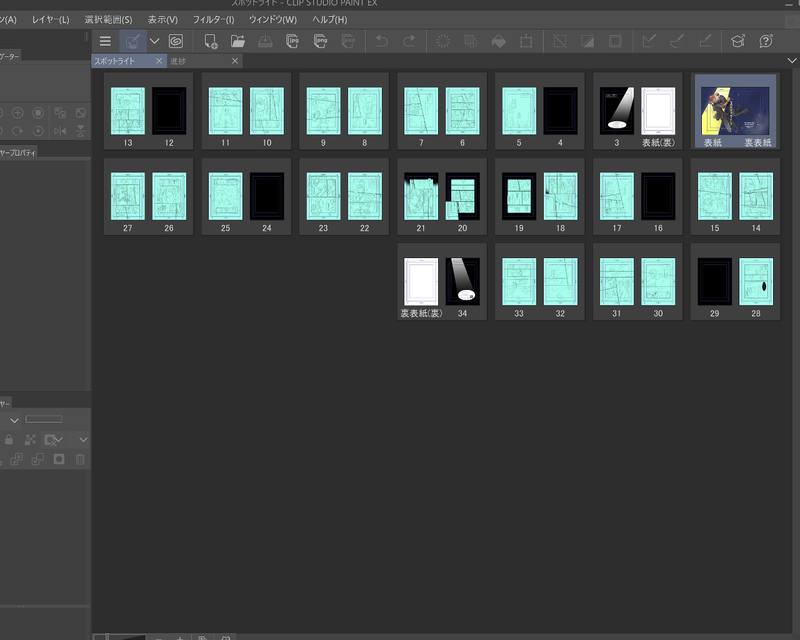Open CLIP STUDIO tutorials graduation cap icon
The height and width of the screenshot is (640, 800).
pyautogui.click(x=738, y=41)
